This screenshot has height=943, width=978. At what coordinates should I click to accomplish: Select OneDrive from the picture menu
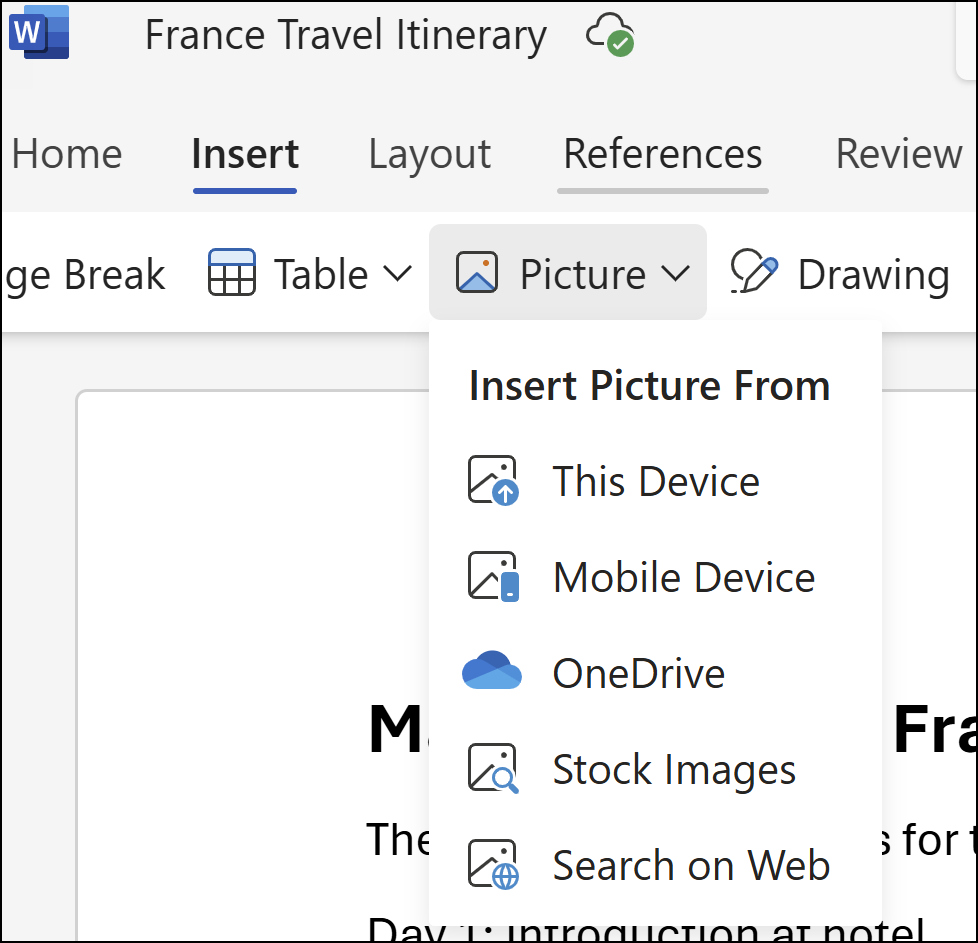[x=637, y=672]
